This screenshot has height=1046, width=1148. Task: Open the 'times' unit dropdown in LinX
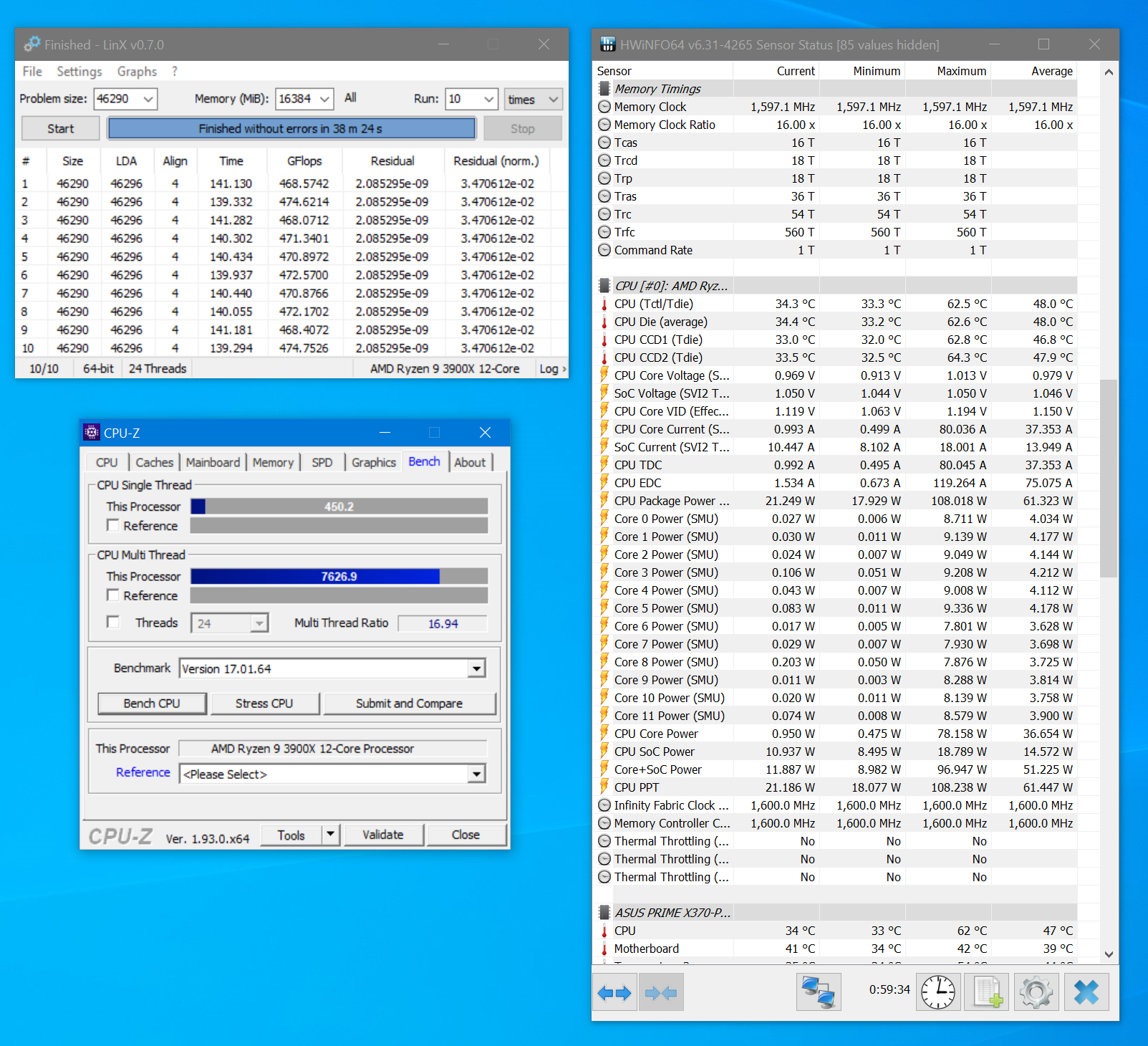point(533,99)
